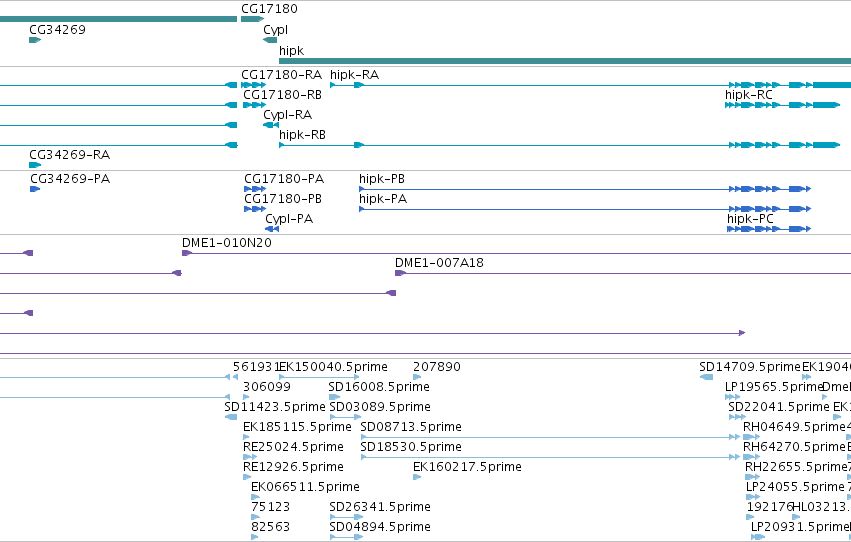Click the hipk-PC protein label

click(750, 219)
